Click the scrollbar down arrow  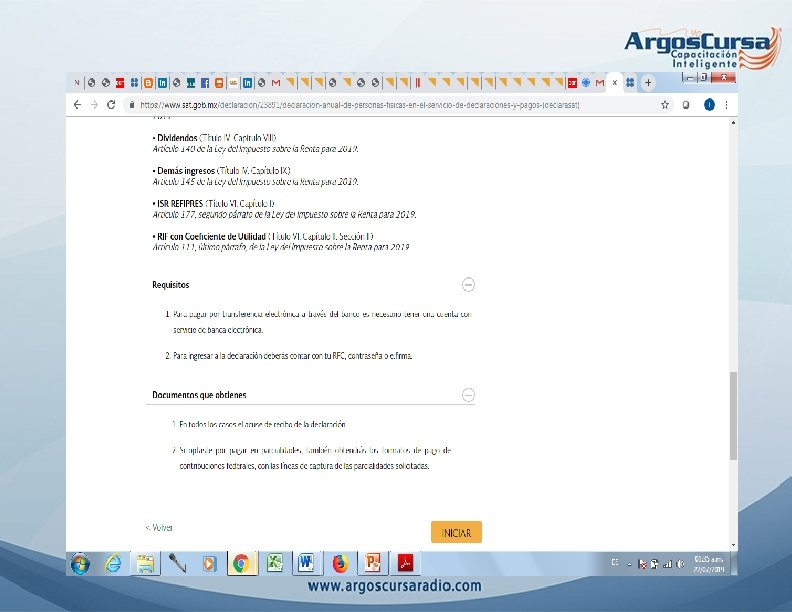pyautogui.click(x=733, y=545)
